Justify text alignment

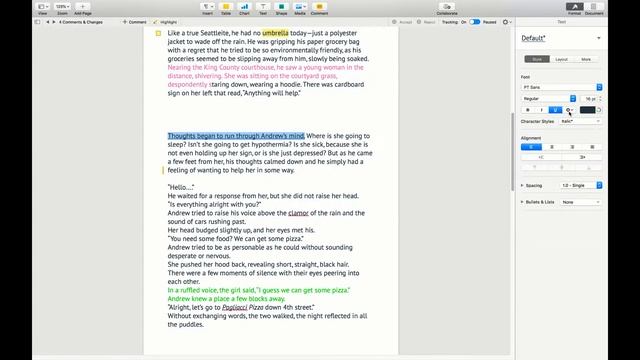(x=592, y=147)
